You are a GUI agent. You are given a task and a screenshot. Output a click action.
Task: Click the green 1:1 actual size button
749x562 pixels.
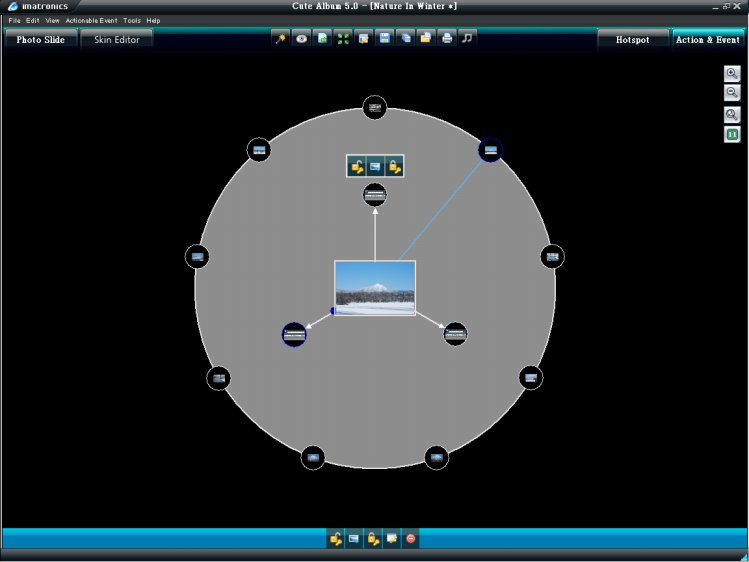pyautogui.click(x=732, y=134)
